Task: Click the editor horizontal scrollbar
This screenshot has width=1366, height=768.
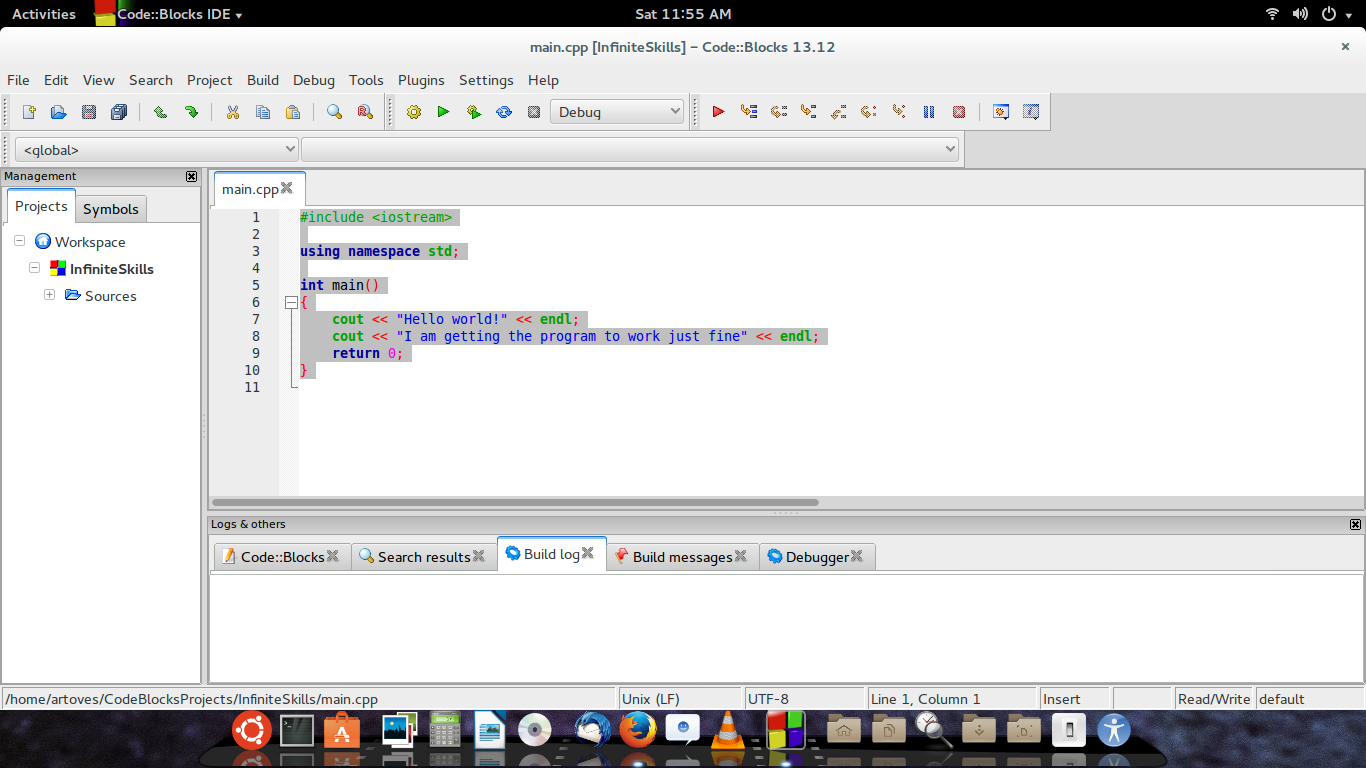Action: [516, 502]
